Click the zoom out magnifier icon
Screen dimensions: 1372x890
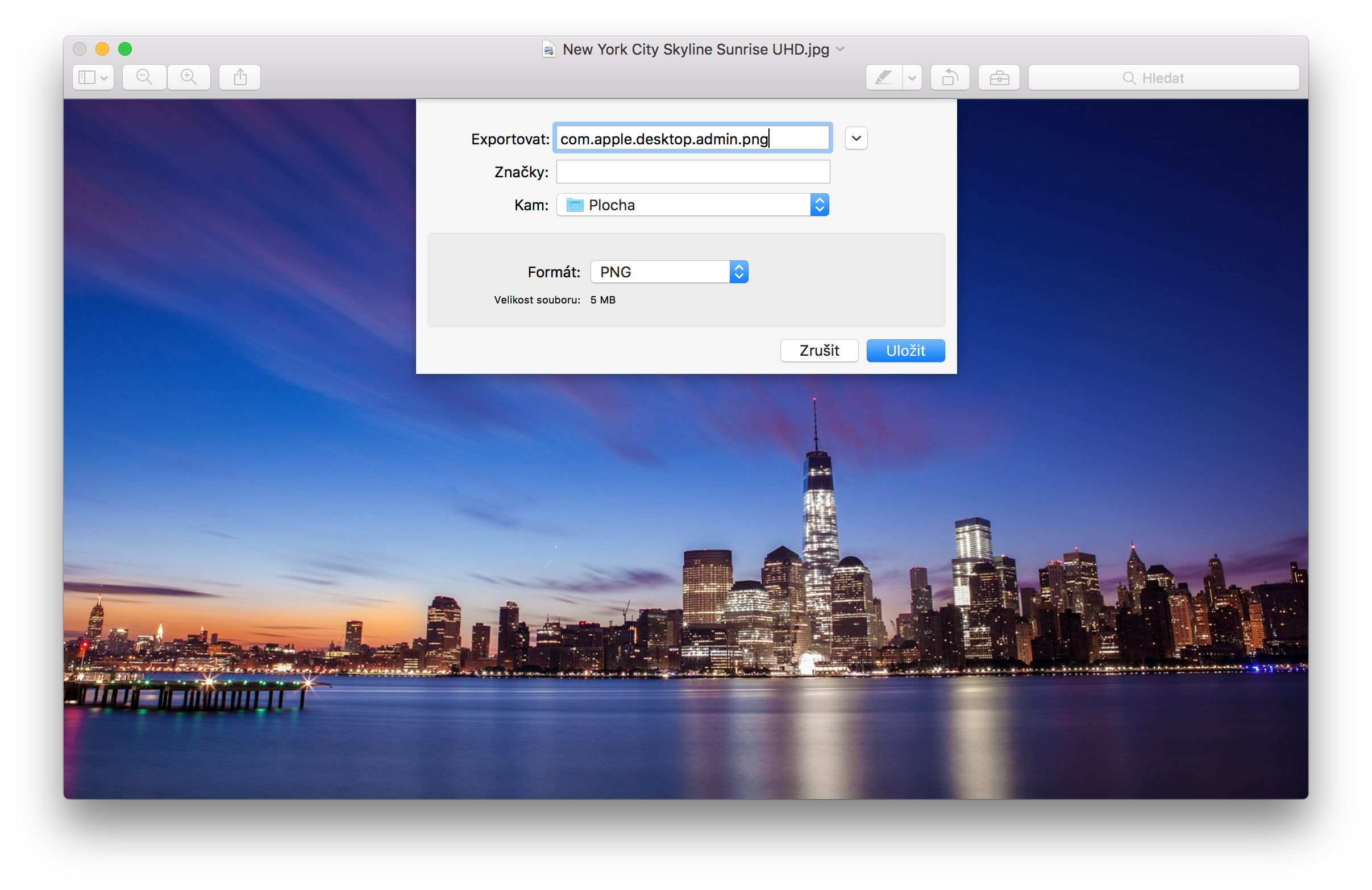click(144, 77)
